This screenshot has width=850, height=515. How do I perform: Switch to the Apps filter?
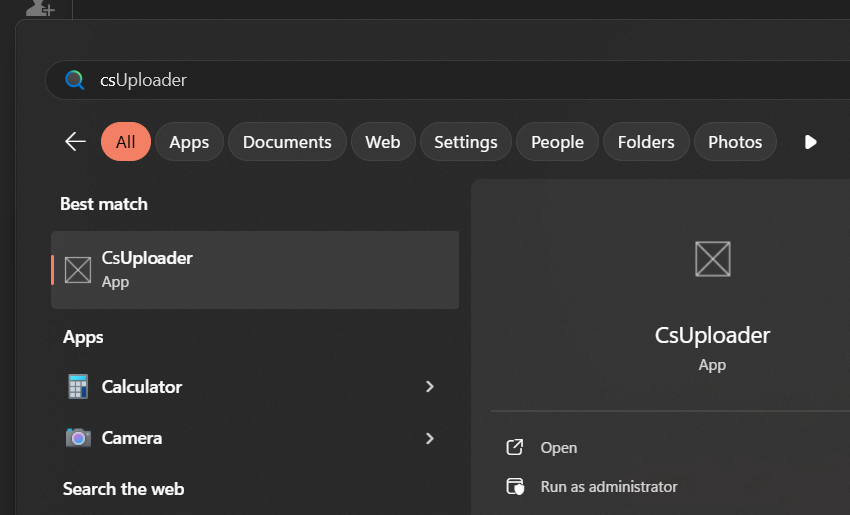pos(189,142)
